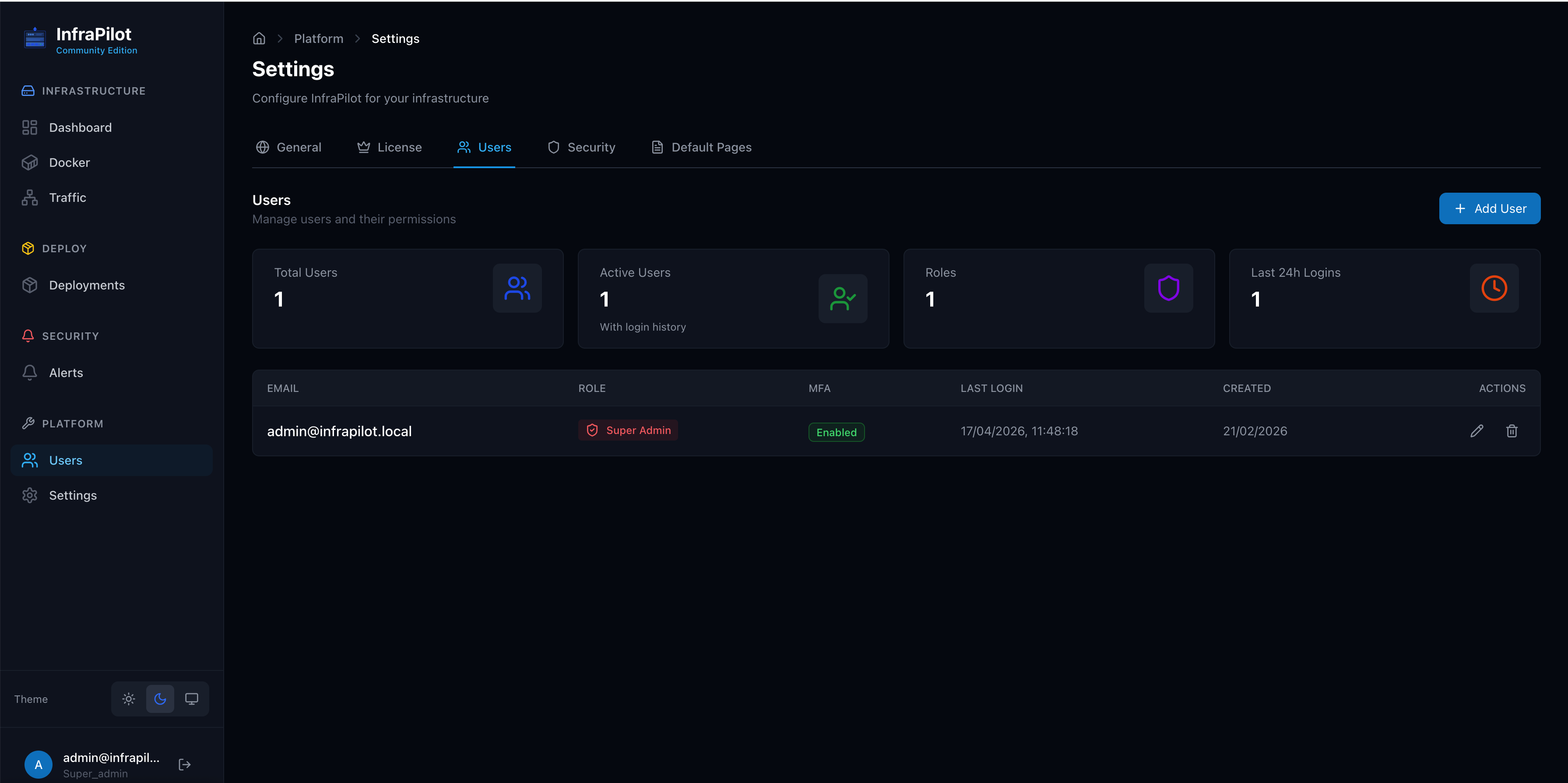Screen dimensions: 1568x783
Task: Click the Traffic network icon
Action: point(29,197)
